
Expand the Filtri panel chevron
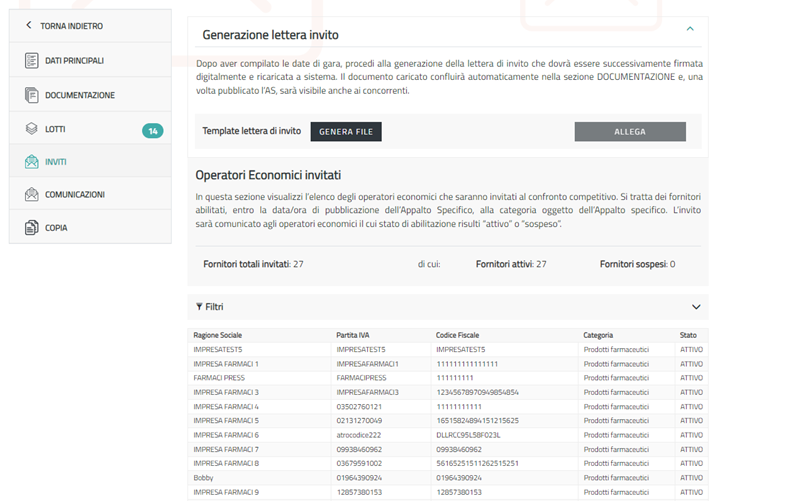point(696,307)
